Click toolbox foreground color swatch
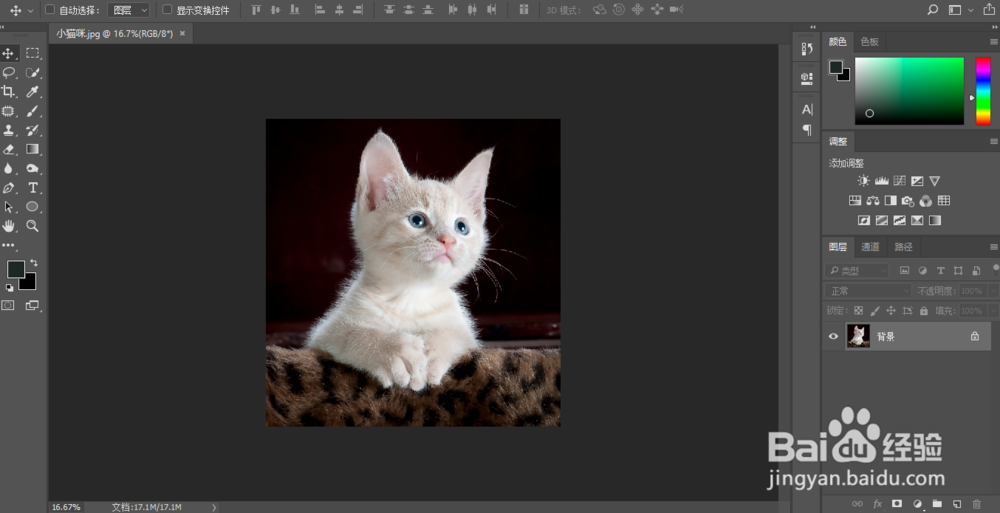The image size is (1000, 513). [x=15, y=269]
